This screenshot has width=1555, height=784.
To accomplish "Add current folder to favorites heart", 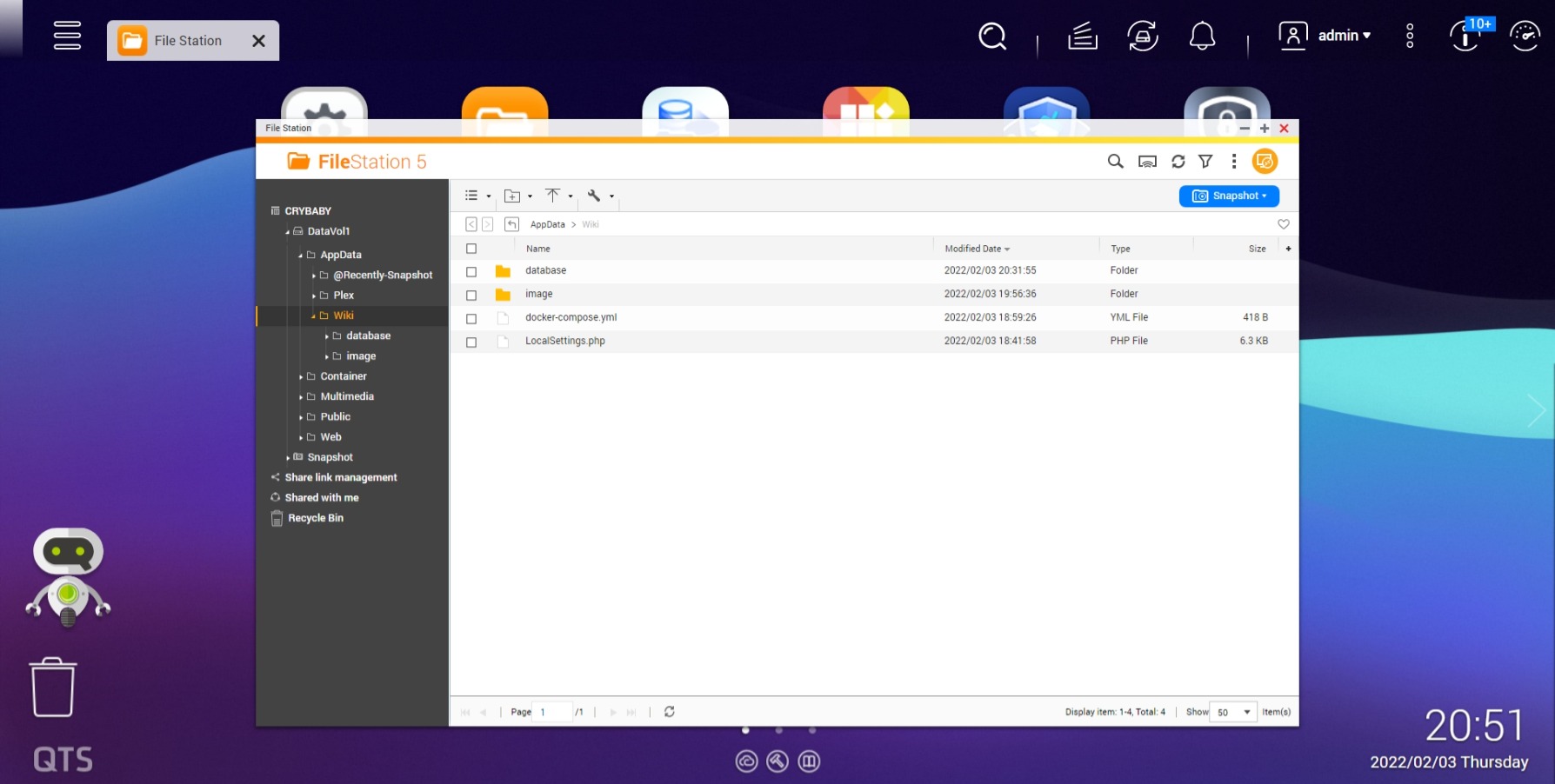I will coord(1283,224).
